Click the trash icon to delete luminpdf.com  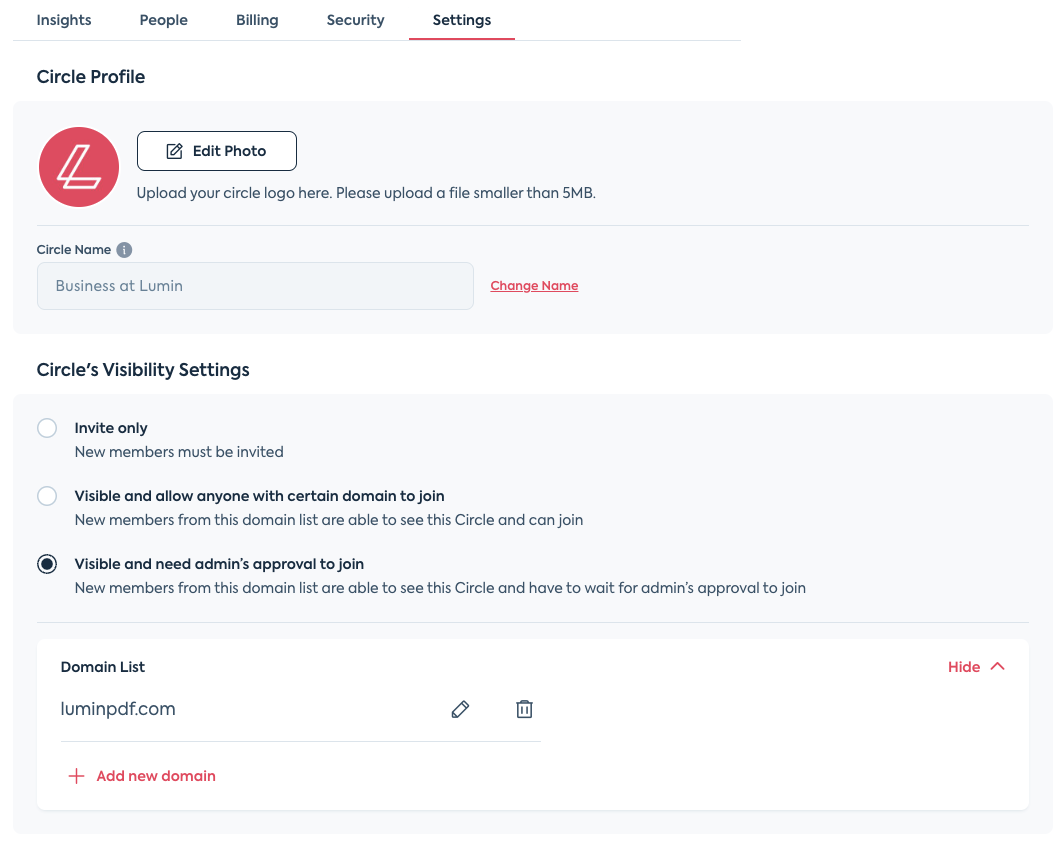pyautogui.click(x=524, y=709)
